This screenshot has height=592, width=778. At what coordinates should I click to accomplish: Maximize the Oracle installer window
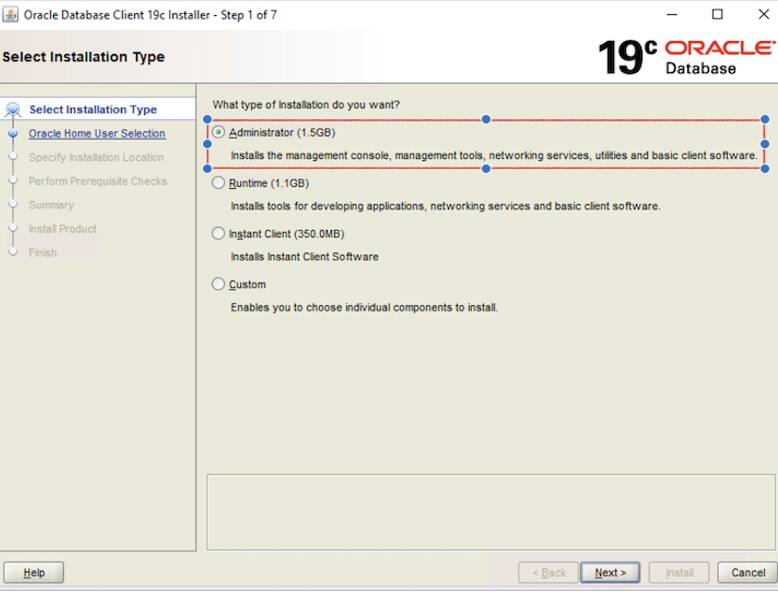click(717, 14)
